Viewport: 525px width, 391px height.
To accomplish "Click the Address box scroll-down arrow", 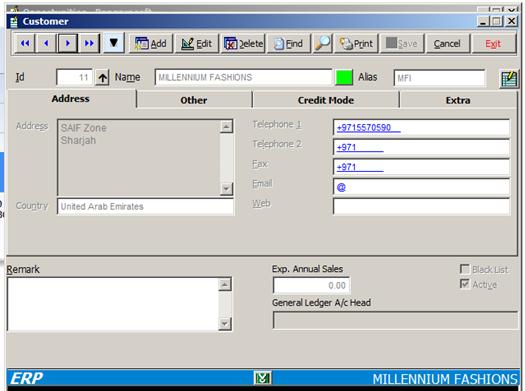I will tap(226, 189).
